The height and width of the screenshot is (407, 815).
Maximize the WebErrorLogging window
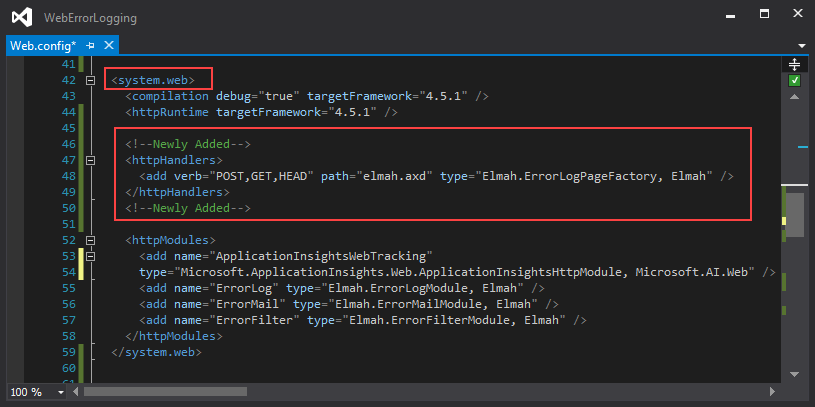pyautogui.click(x=765, y=15)
